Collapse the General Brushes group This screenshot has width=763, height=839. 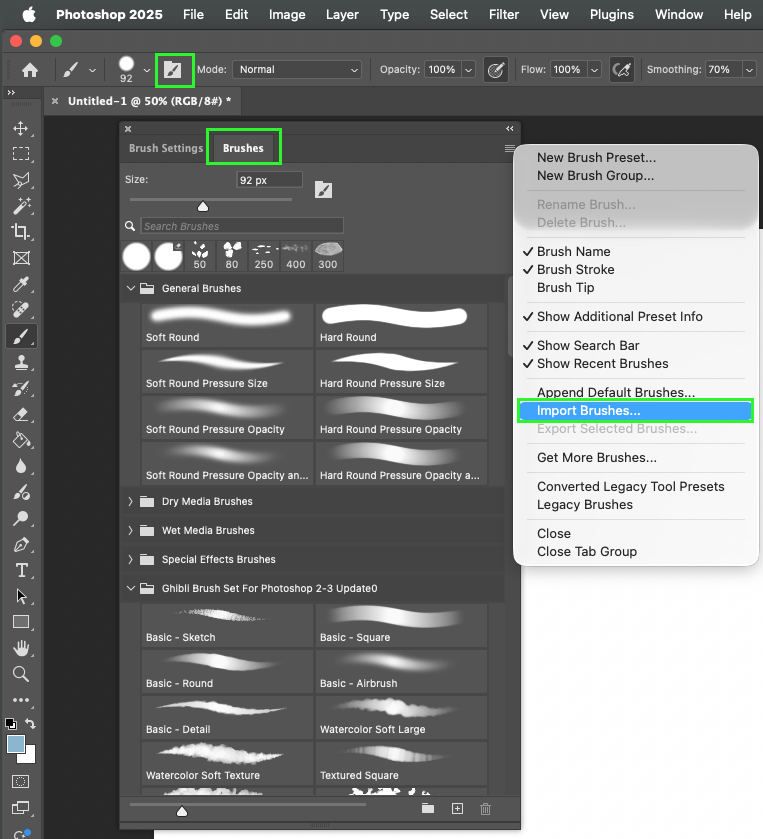point(131,288)
